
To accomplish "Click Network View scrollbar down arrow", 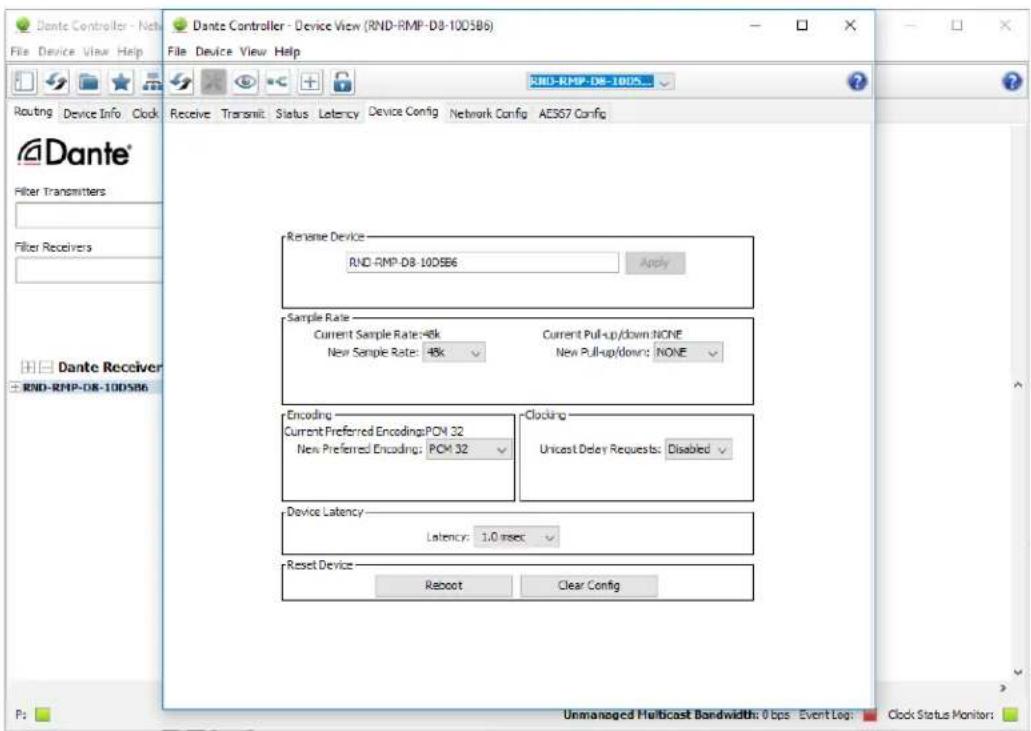I will (x=1018, y=672).
